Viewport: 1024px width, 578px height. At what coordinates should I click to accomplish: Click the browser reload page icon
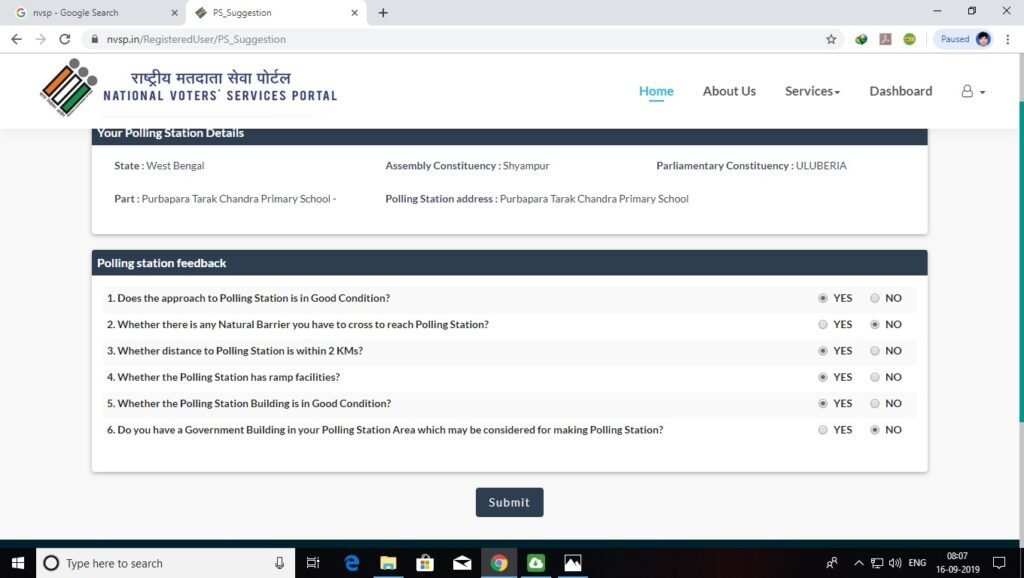(65, 39)
